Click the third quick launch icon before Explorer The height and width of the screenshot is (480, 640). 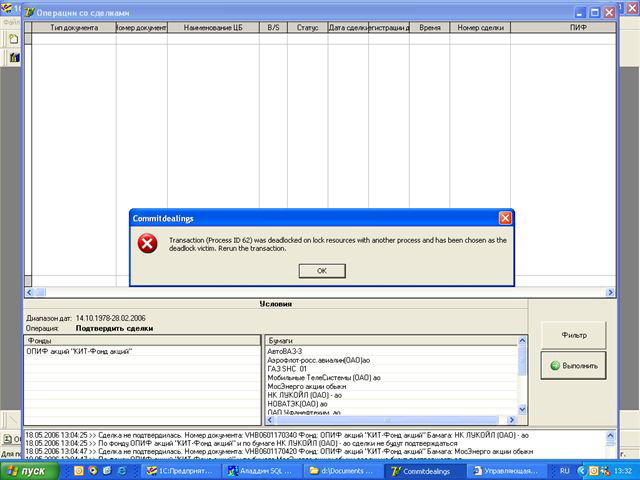(107, 471)
